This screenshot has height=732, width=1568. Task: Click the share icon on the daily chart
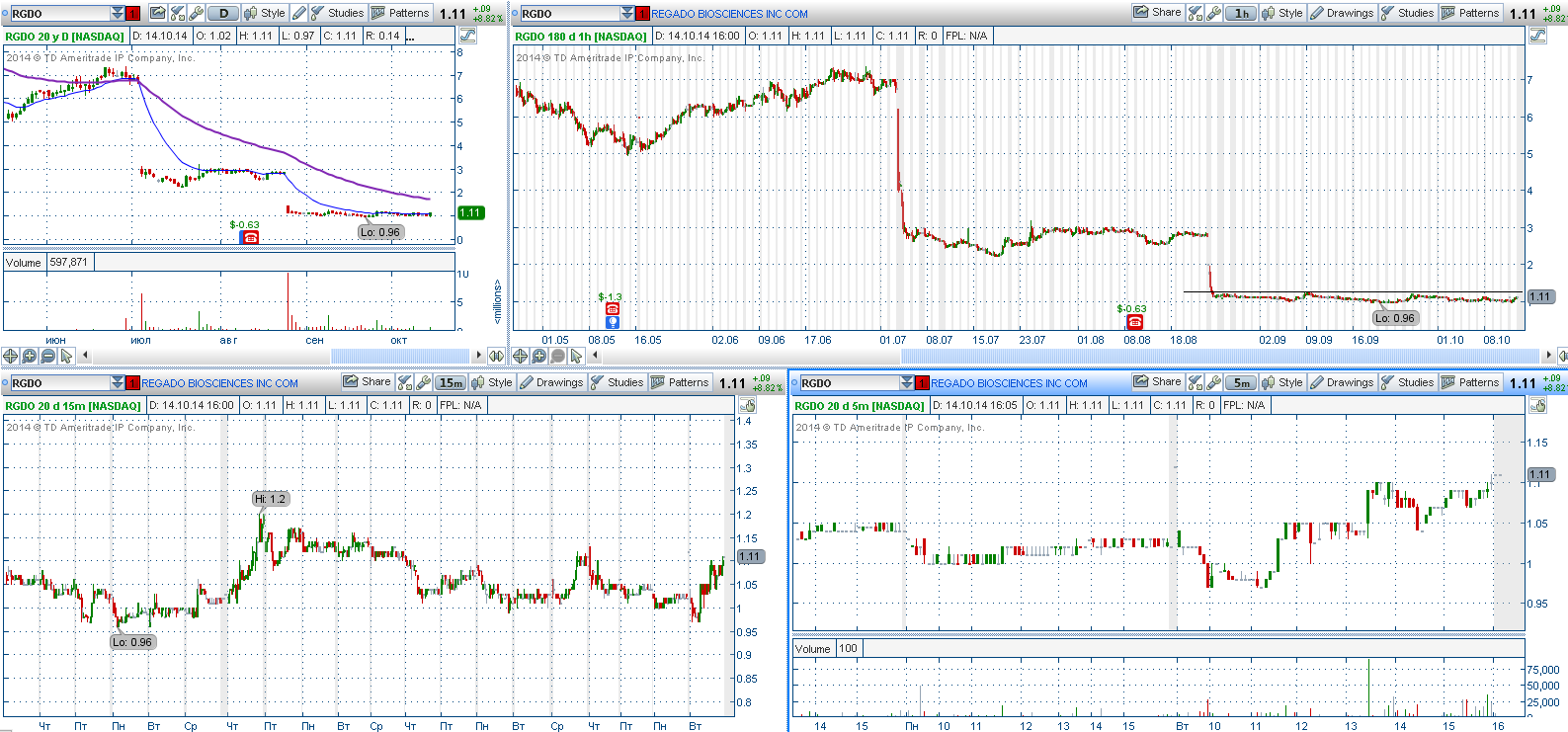(158, 13)
